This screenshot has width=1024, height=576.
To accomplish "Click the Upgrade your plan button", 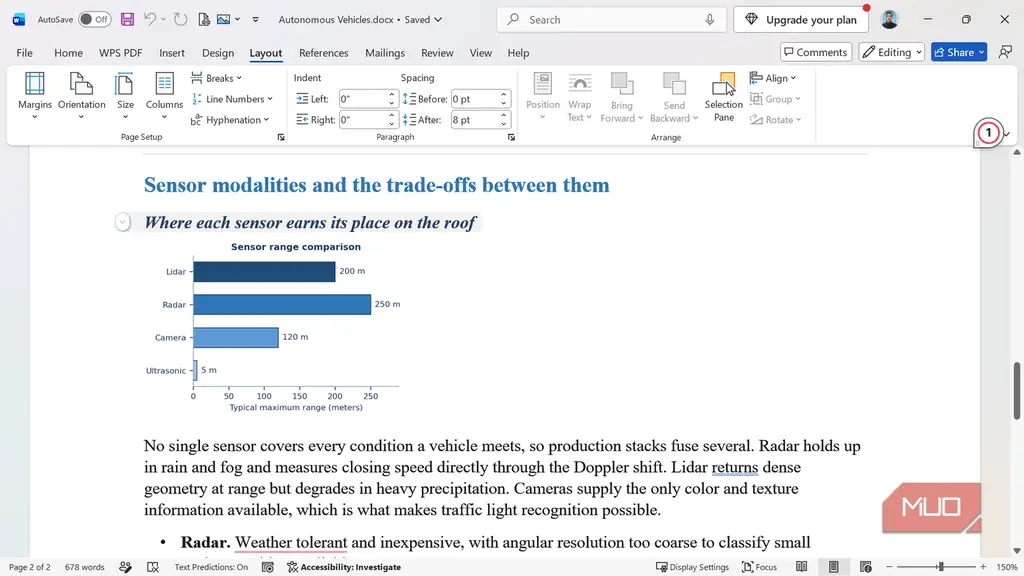I will pyautogui.click(x=801, y=20).
